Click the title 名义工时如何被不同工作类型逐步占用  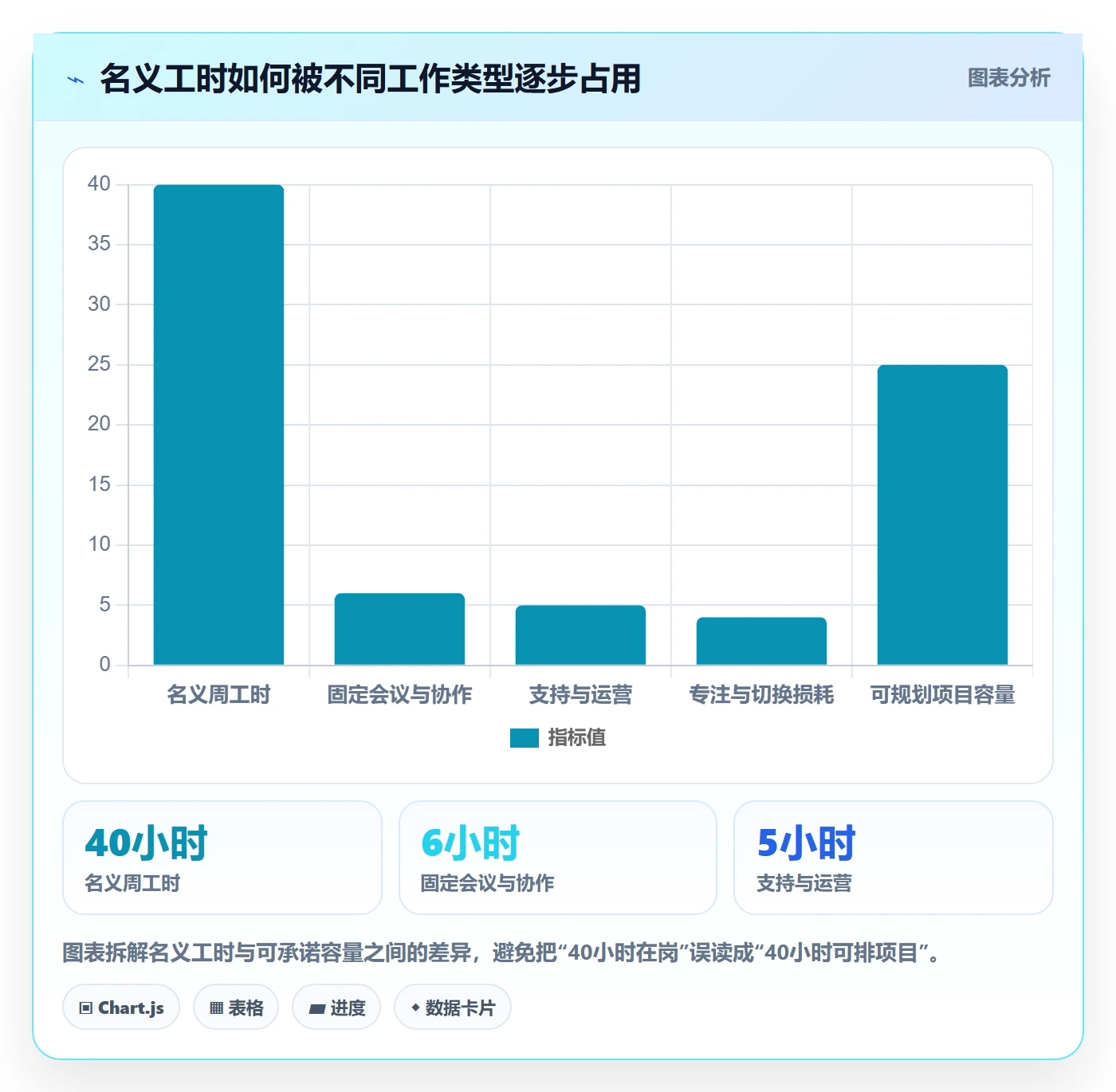(371, 79)
